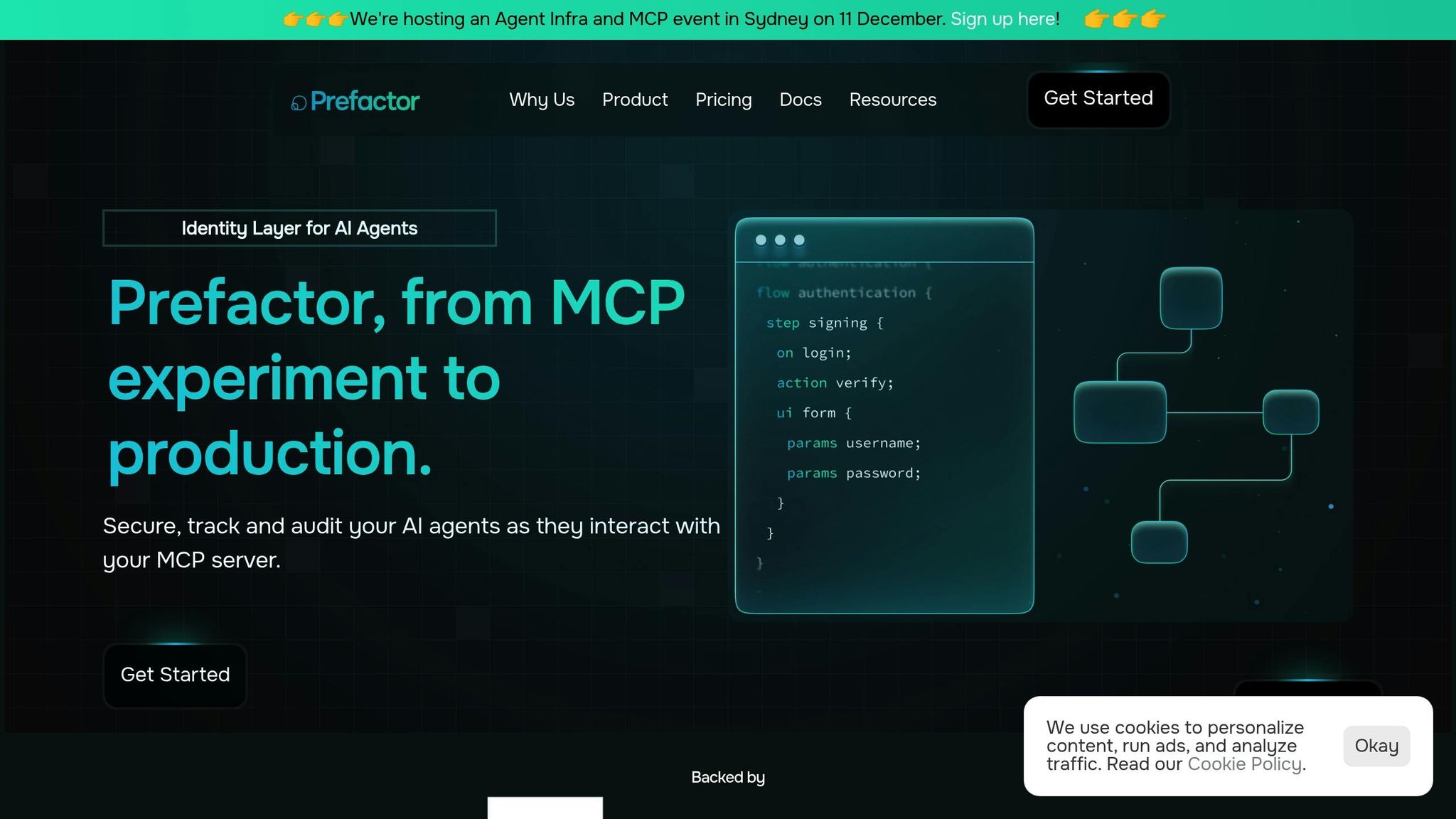Viewport: 1456px width, 819px height.
Task: Click the Identity Layer for AI Agents badge
Action: [299, 228]
